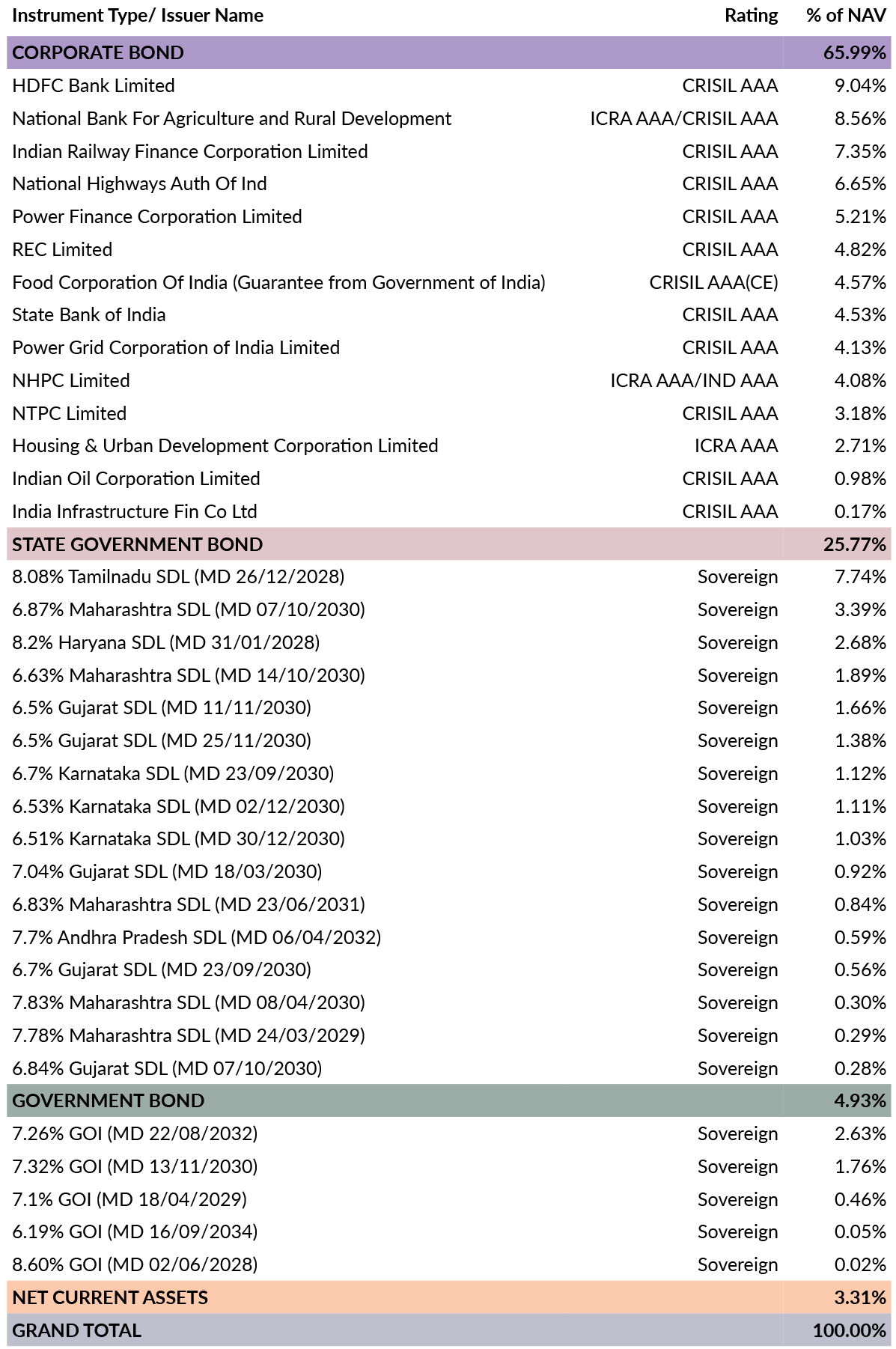
Task: Click the GRAND TOTAL row
Action: click(448, 1330)
